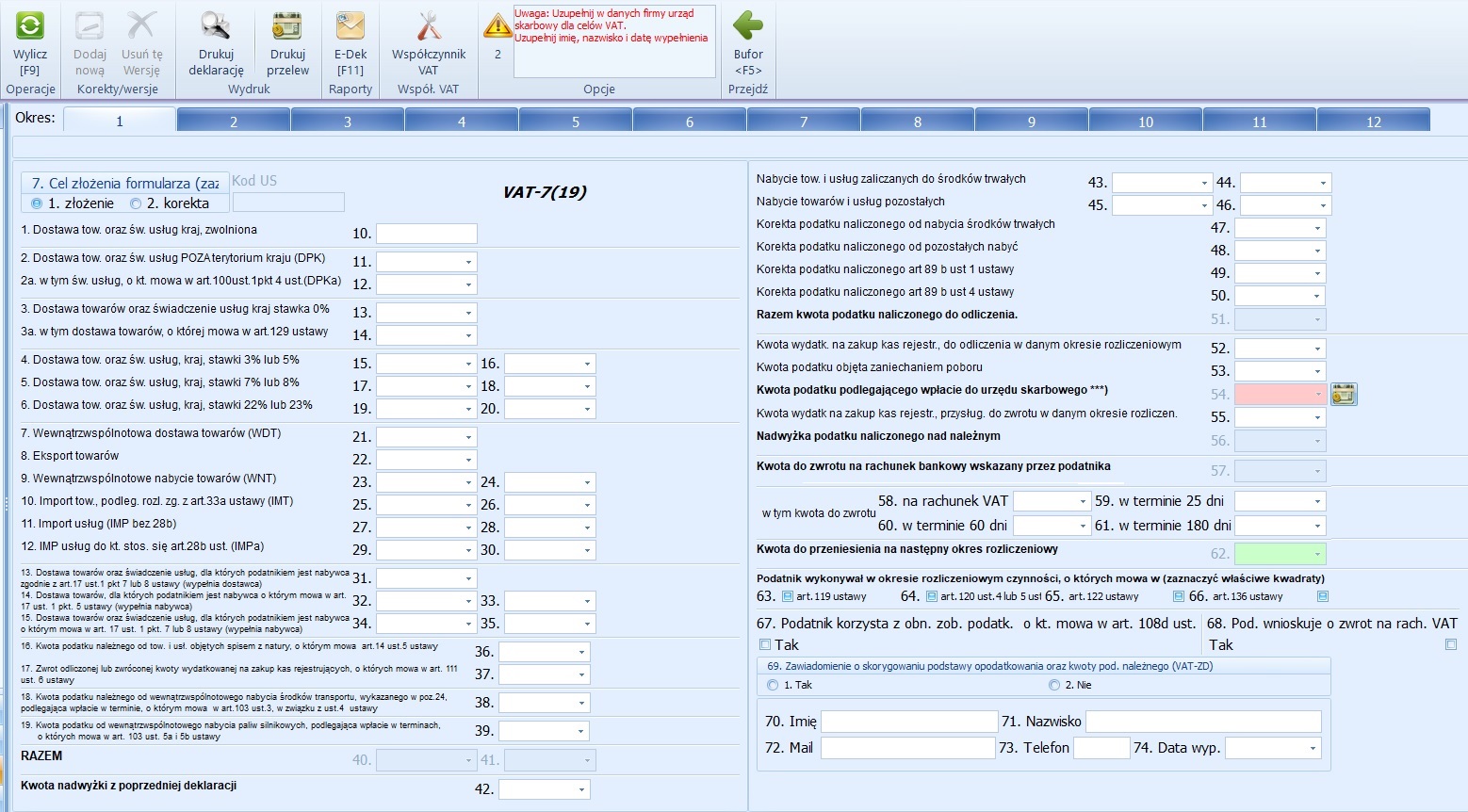Switch to period tab 1
This screenshot has width=1468, height=812.
120,121
